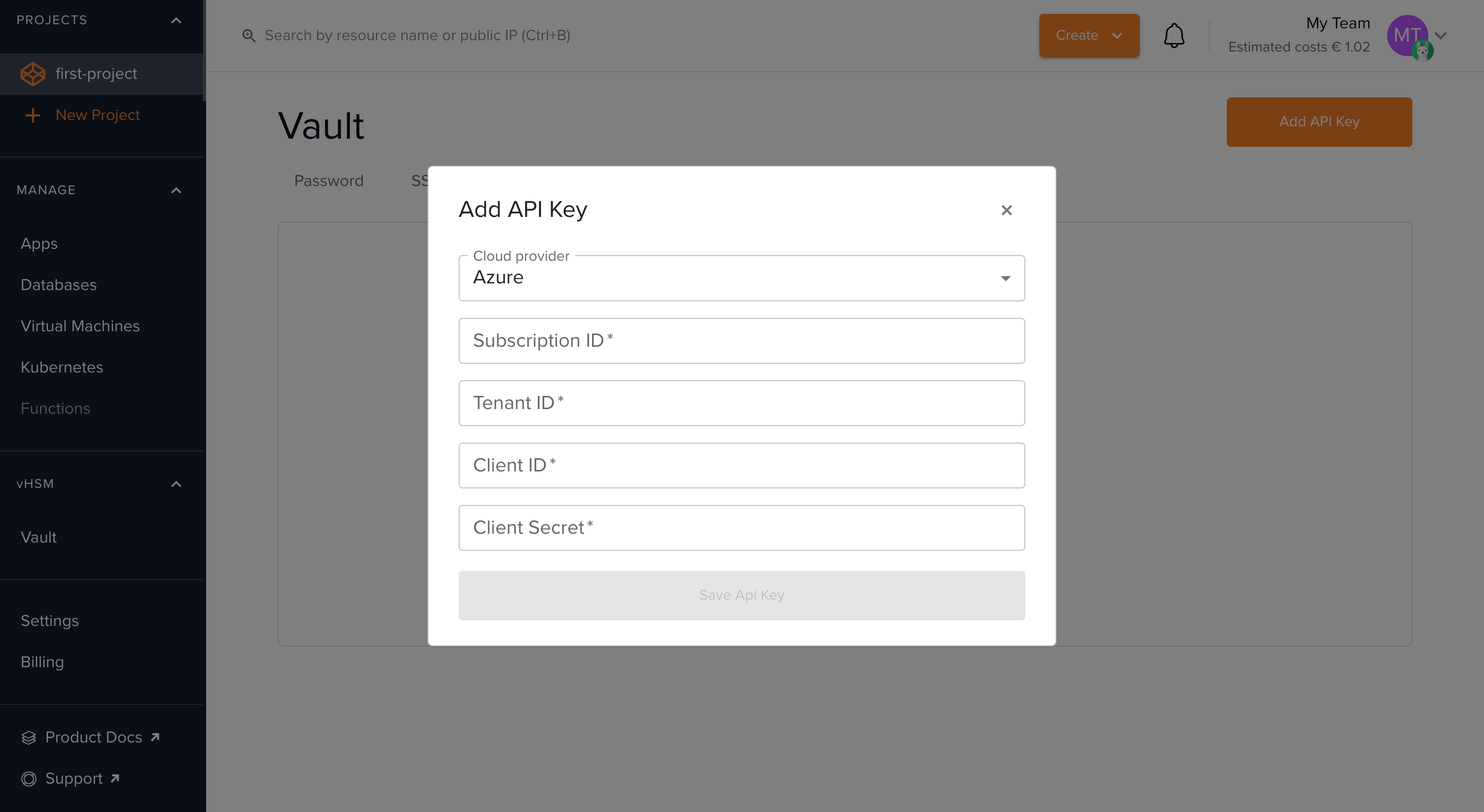Screen dimensions: 1484x812
Task: Click the Save Api Key button
Action: pos(741,595)
